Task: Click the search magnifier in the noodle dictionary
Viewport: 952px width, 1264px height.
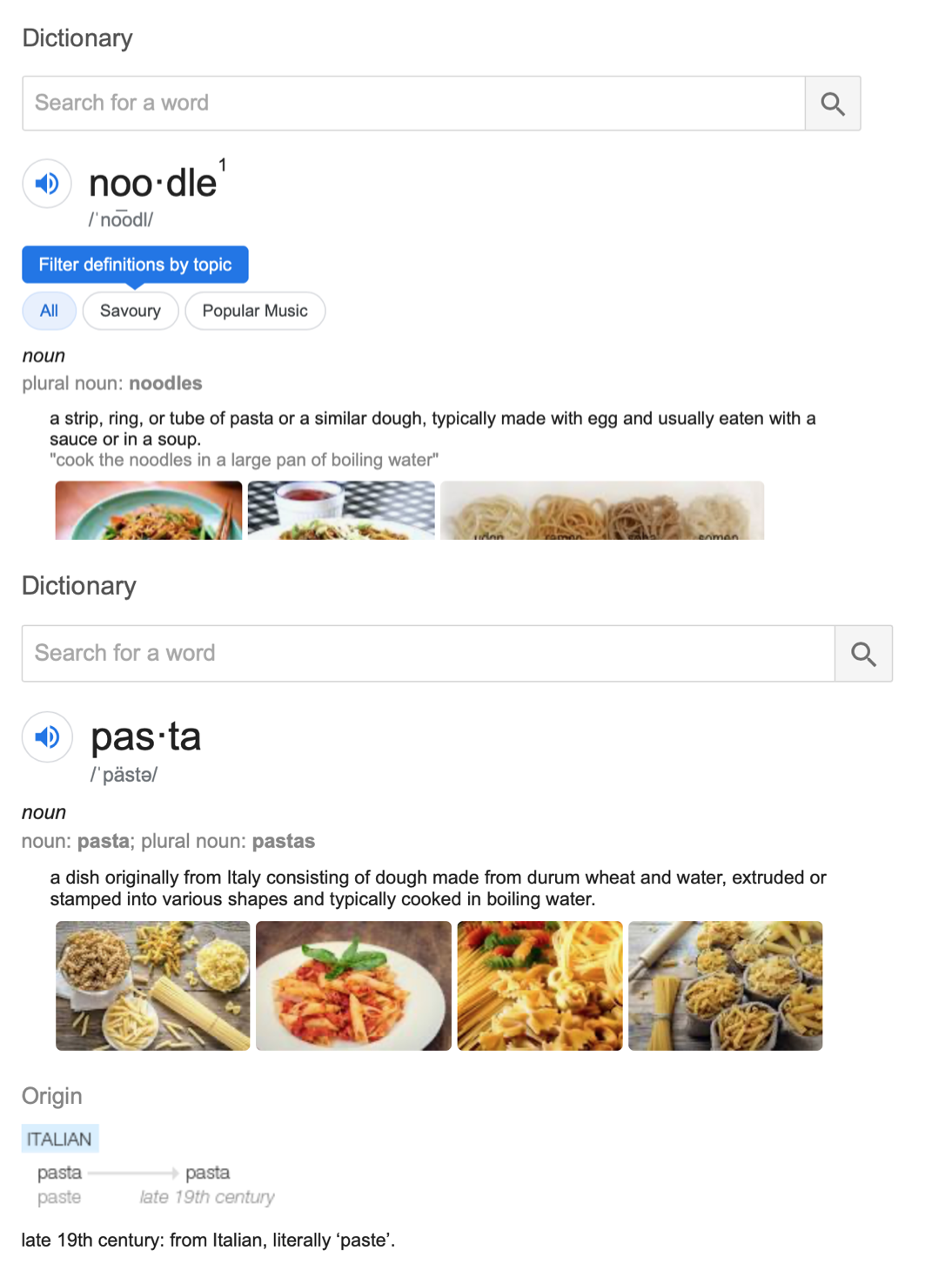Action: (833, 104)
